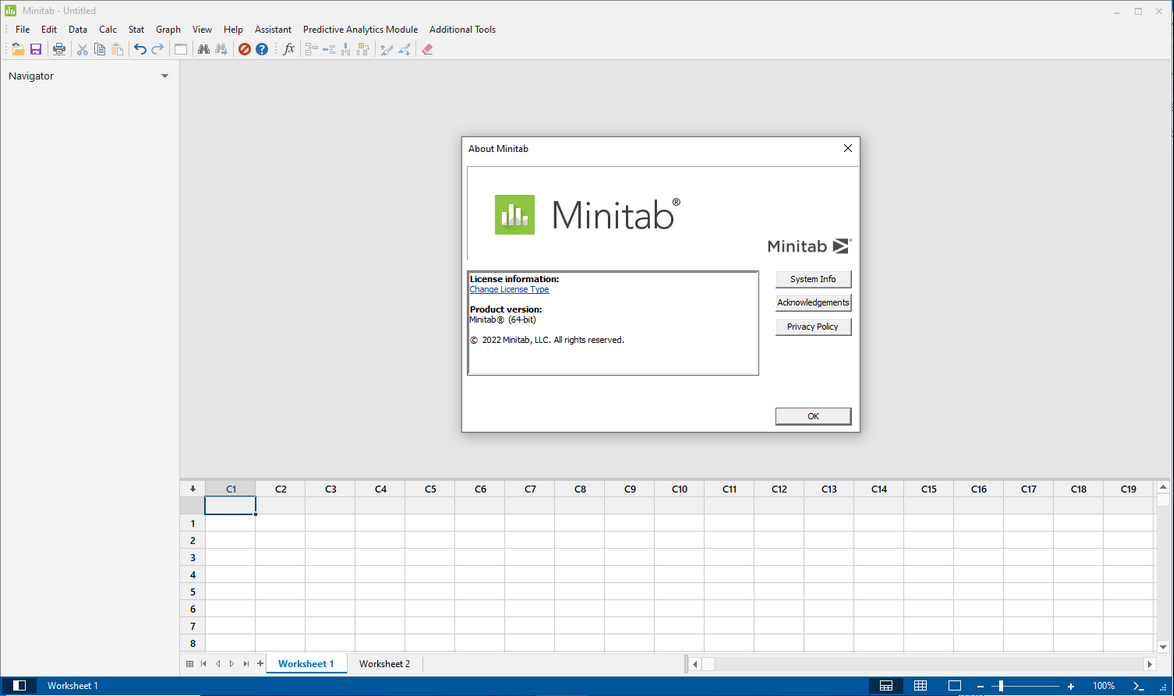Open the Data menu
1174x696 pixels.
click(x=78, y=29)
